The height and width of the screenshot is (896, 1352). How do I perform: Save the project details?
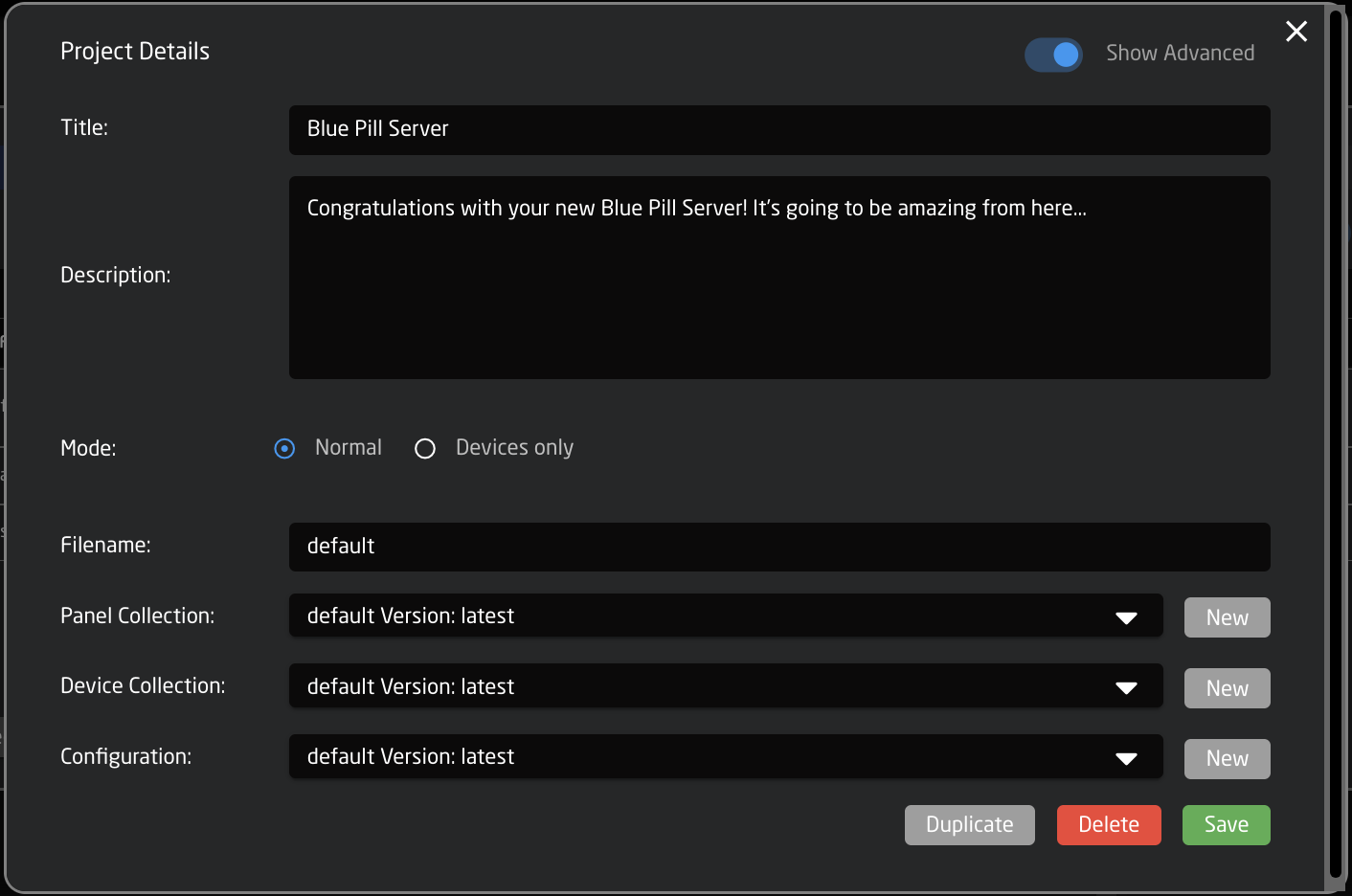(1226, 825)
